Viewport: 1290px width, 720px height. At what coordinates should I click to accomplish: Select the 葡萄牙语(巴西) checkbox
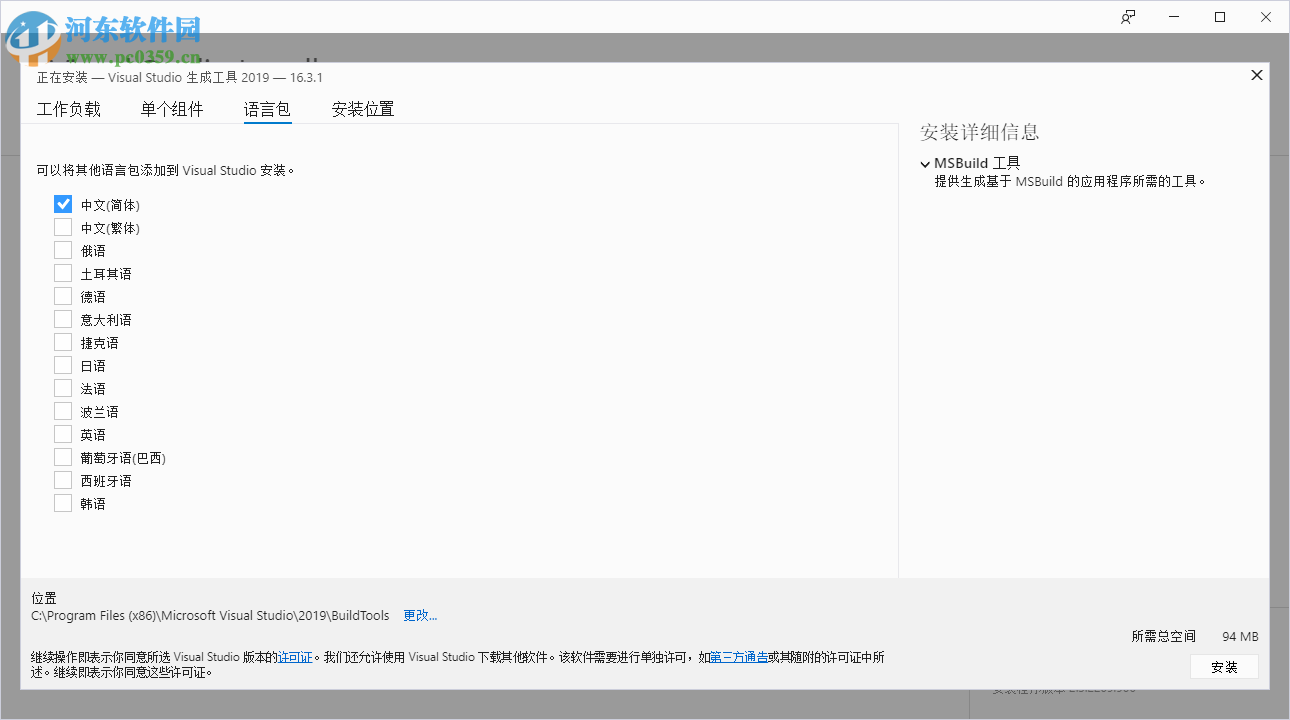[x=62, y=456]
